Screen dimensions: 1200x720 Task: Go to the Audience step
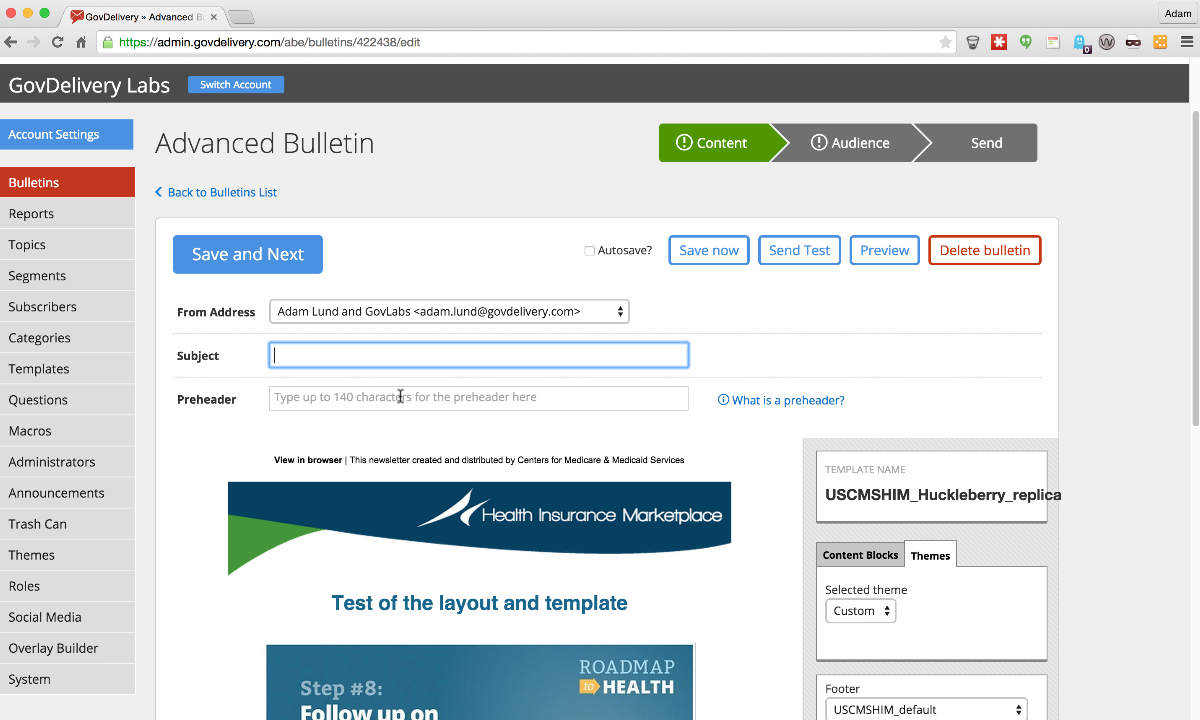coord(850,143)
